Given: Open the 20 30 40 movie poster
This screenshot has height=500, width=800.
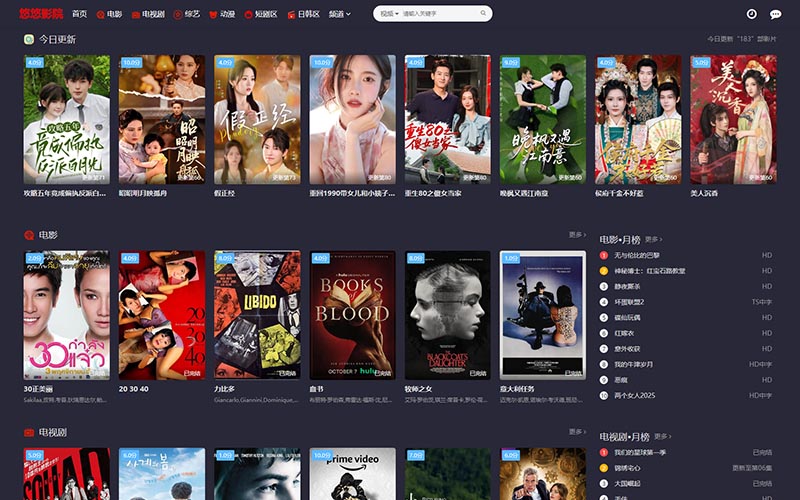Looking at the screenshot, I should pos(162,315).
